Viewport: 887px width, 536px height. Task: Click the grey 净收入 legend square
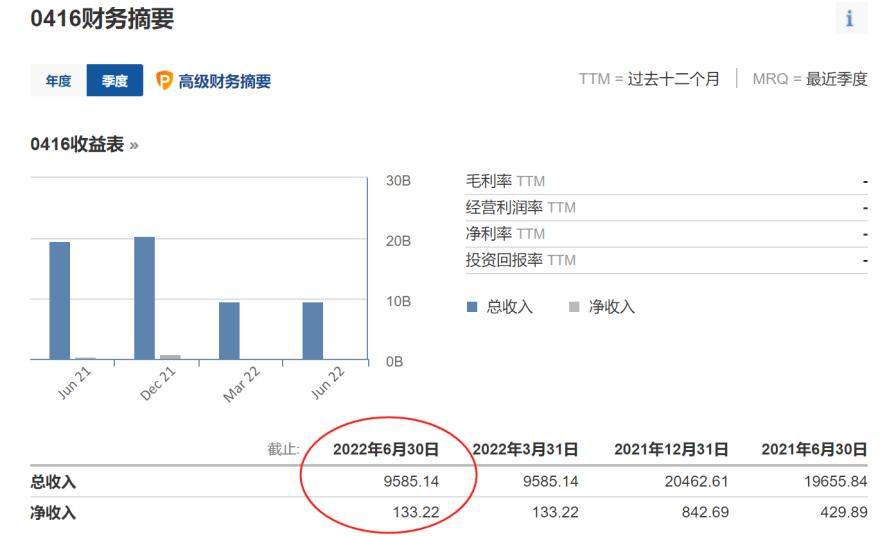(x=573, y=307)
